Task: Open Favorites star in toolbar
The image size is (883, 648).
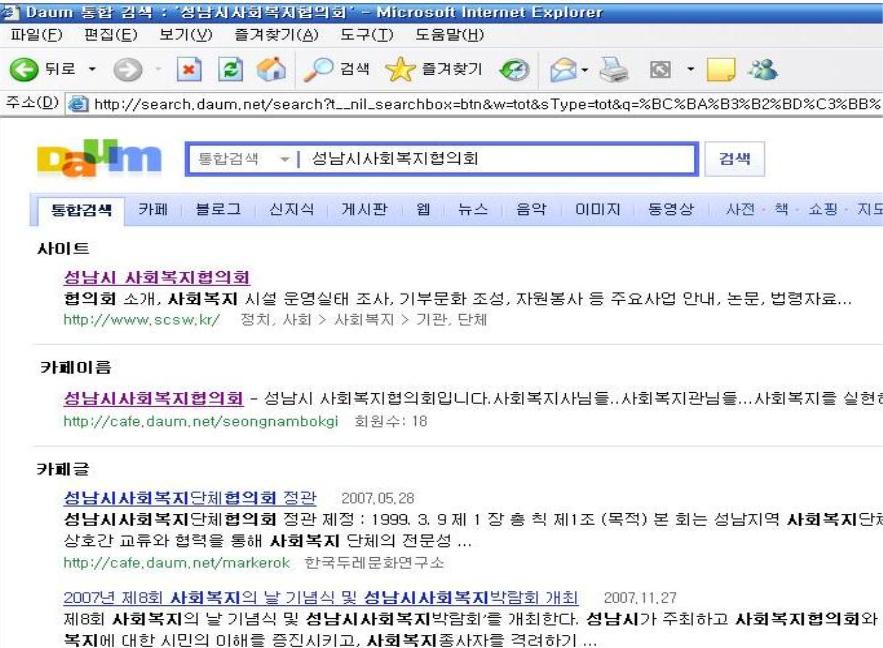Action: 400,69
